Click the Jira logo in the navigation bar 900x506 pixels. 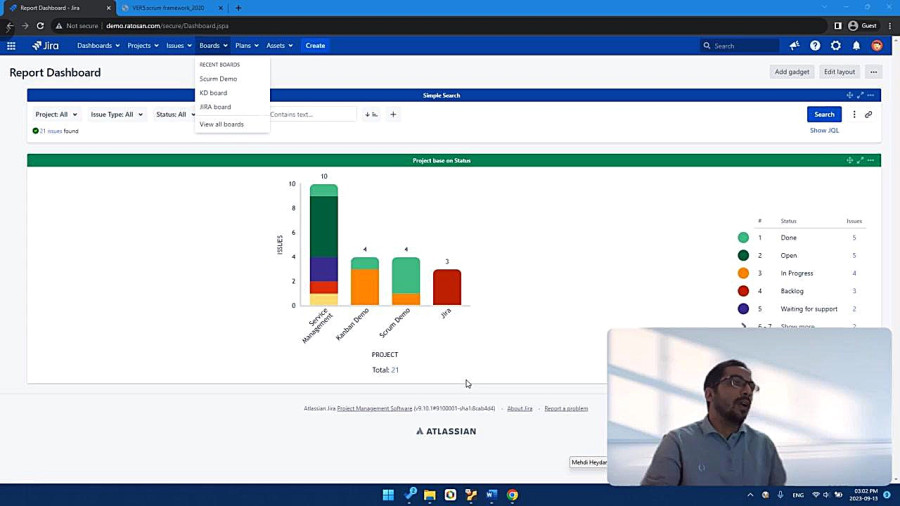(45, 46)
